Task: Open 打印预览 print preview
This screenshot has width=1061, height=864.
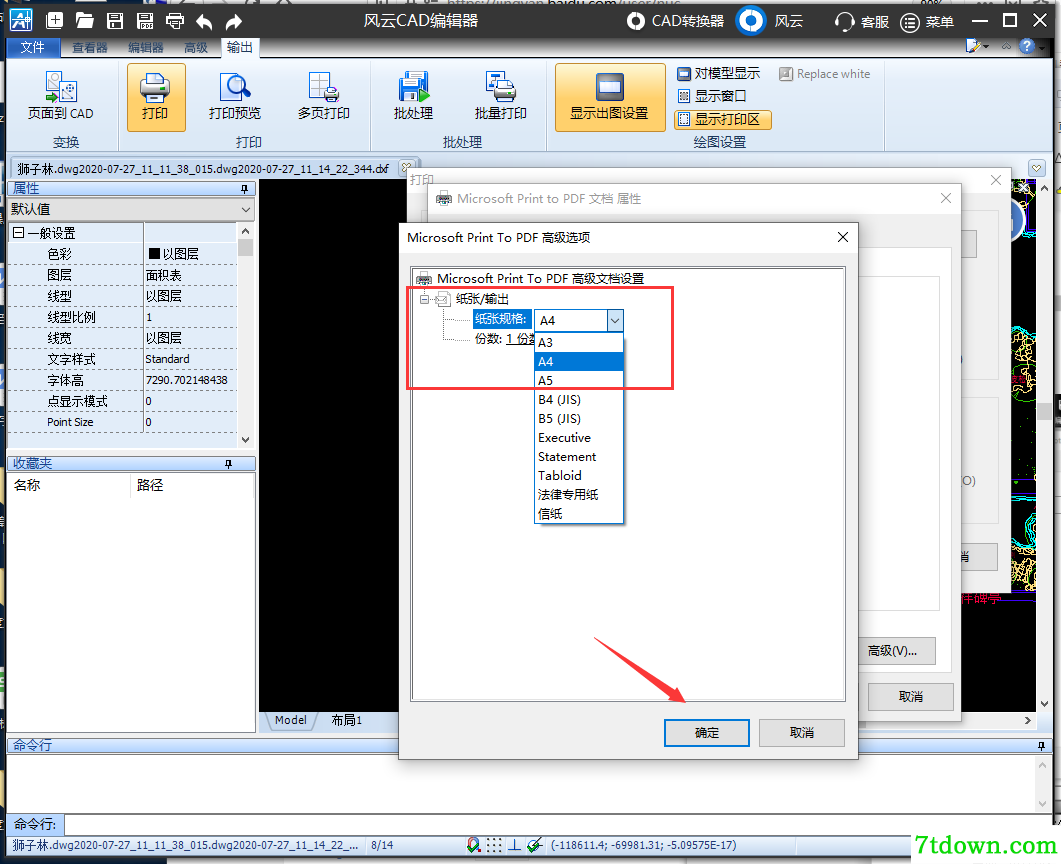Action: click(235, 96)
